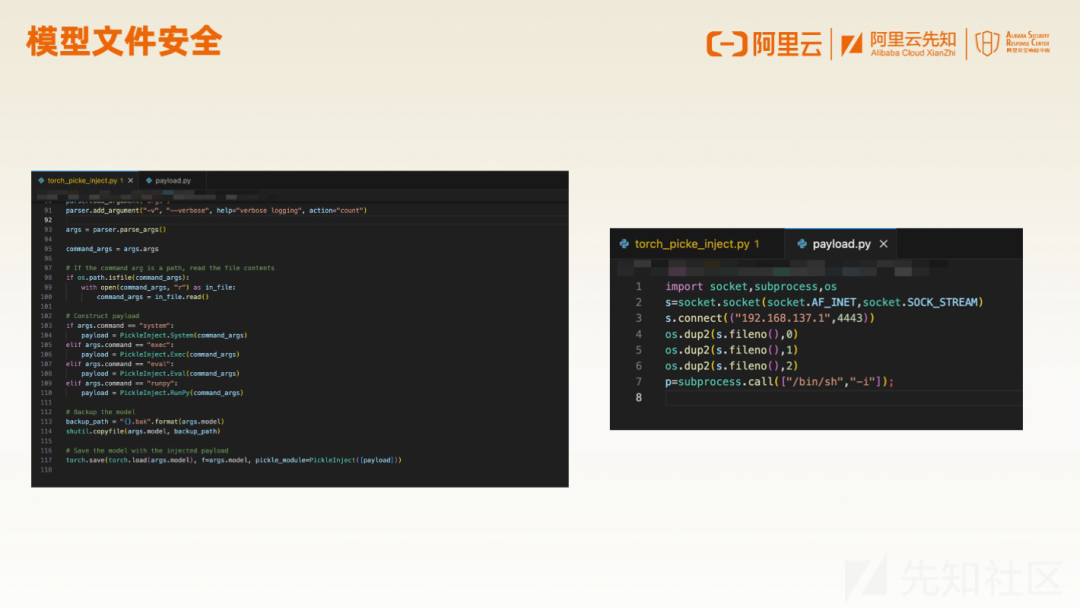Click comment 'Save the model with the injected payload'
This screenshot has width=1080, height=608.
(147, 450)
